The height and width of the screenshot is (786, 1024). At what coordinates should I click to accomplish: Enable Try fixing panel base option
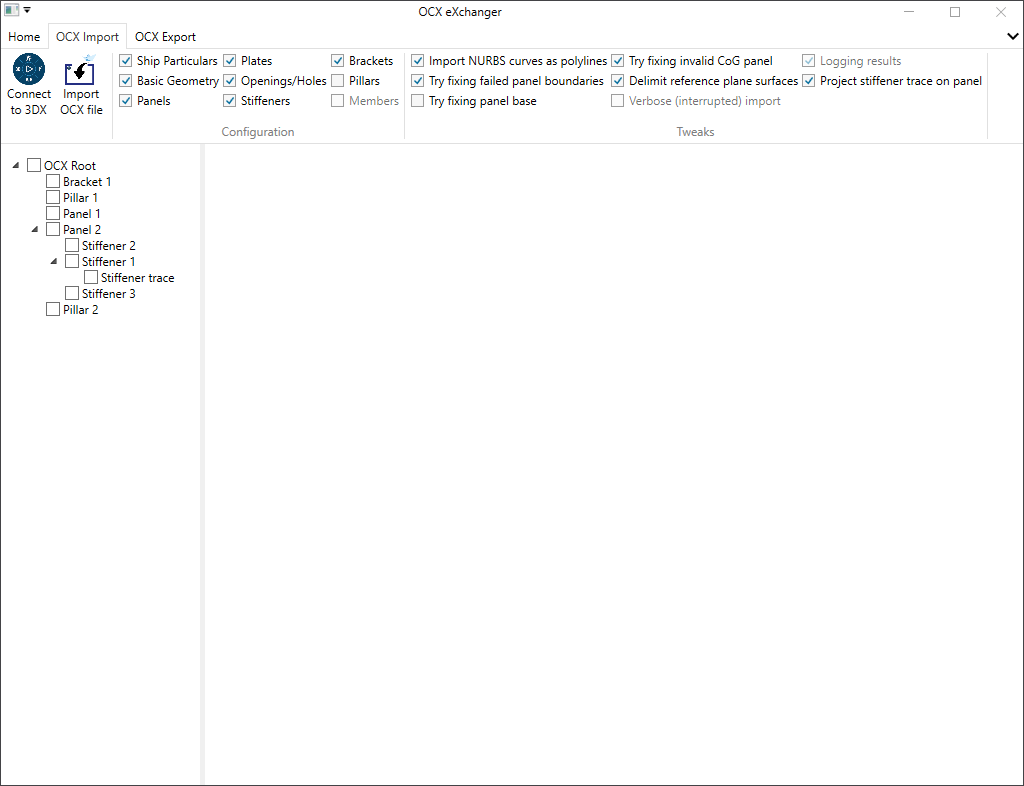[418, 101]
